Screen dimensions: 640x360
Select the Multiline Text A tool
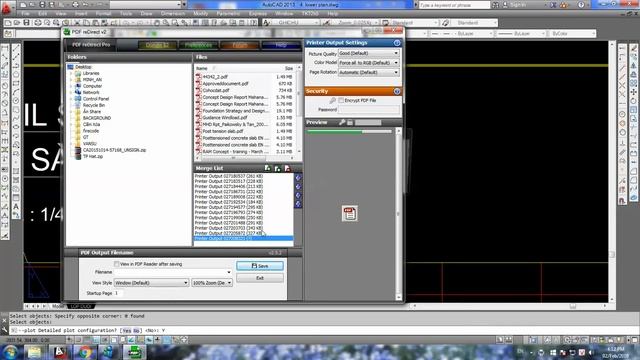pos(16,207)
